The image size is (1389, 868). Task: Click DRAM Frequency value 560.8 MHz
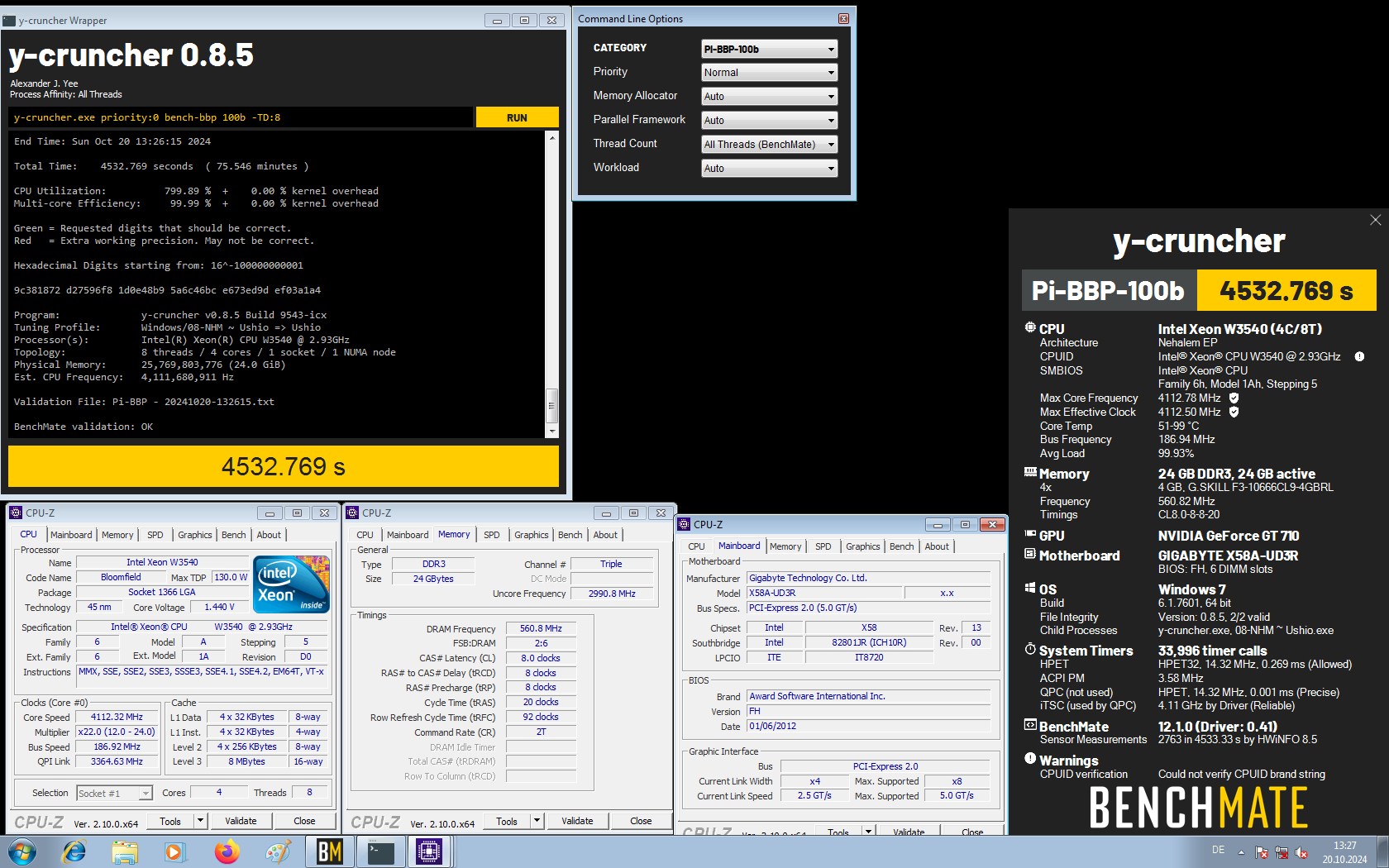click(x=541, y=628)
